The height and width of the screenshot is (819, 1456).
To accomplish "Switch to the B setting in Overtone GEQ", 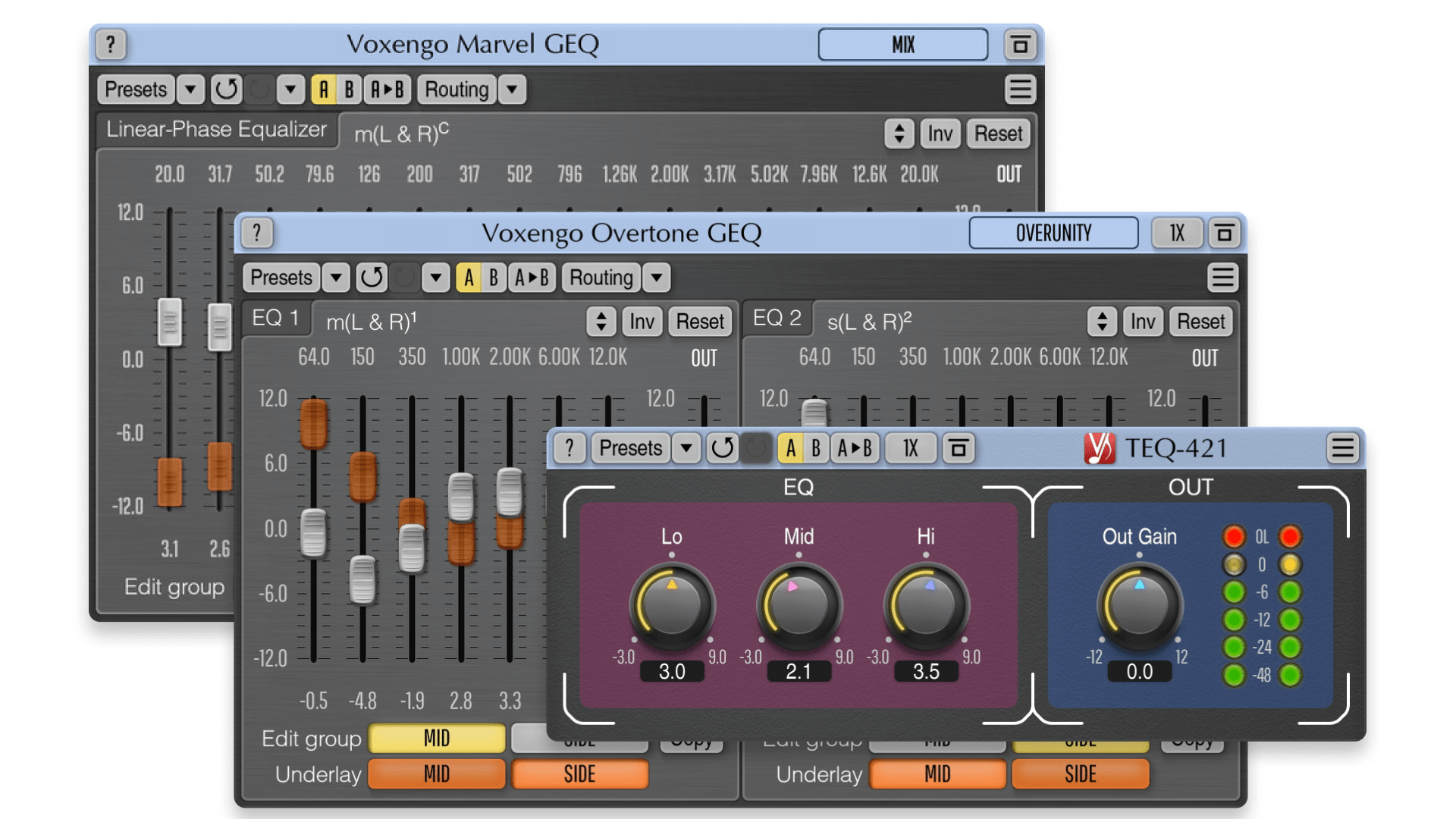I will [x=494, y=278].
